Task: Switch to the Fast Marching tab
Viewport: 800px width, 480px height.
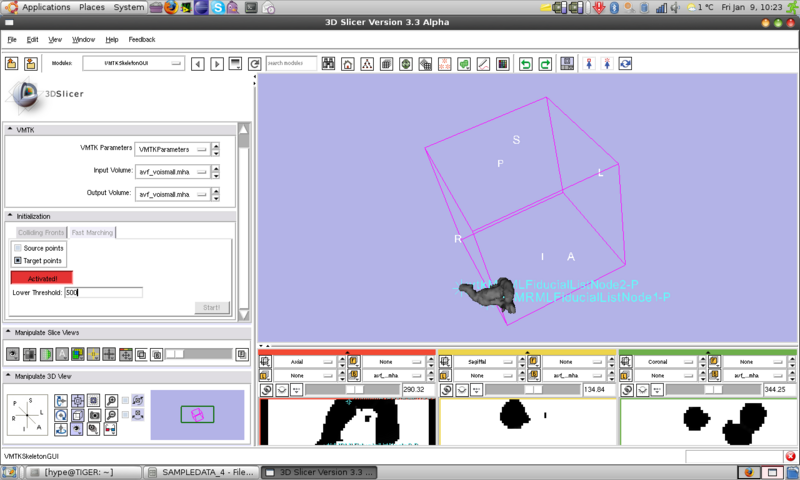Action: (x=92, y=232)
